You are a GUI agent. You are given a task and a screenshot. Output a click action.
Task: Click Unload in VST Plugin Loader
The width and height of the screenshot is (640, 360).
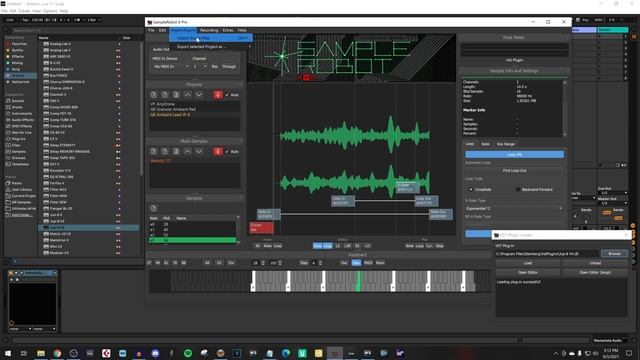[595, 263]
